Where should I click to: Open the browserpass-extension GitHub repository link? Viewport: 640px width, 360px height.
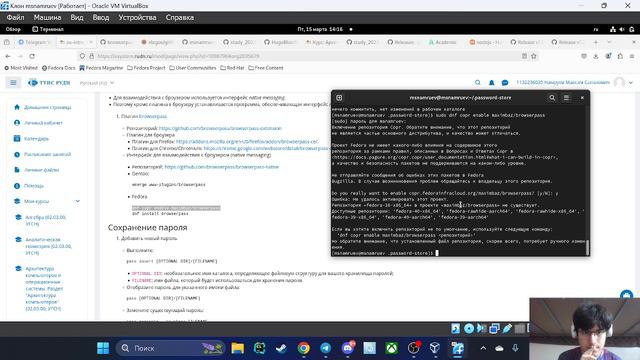[220, 128]
